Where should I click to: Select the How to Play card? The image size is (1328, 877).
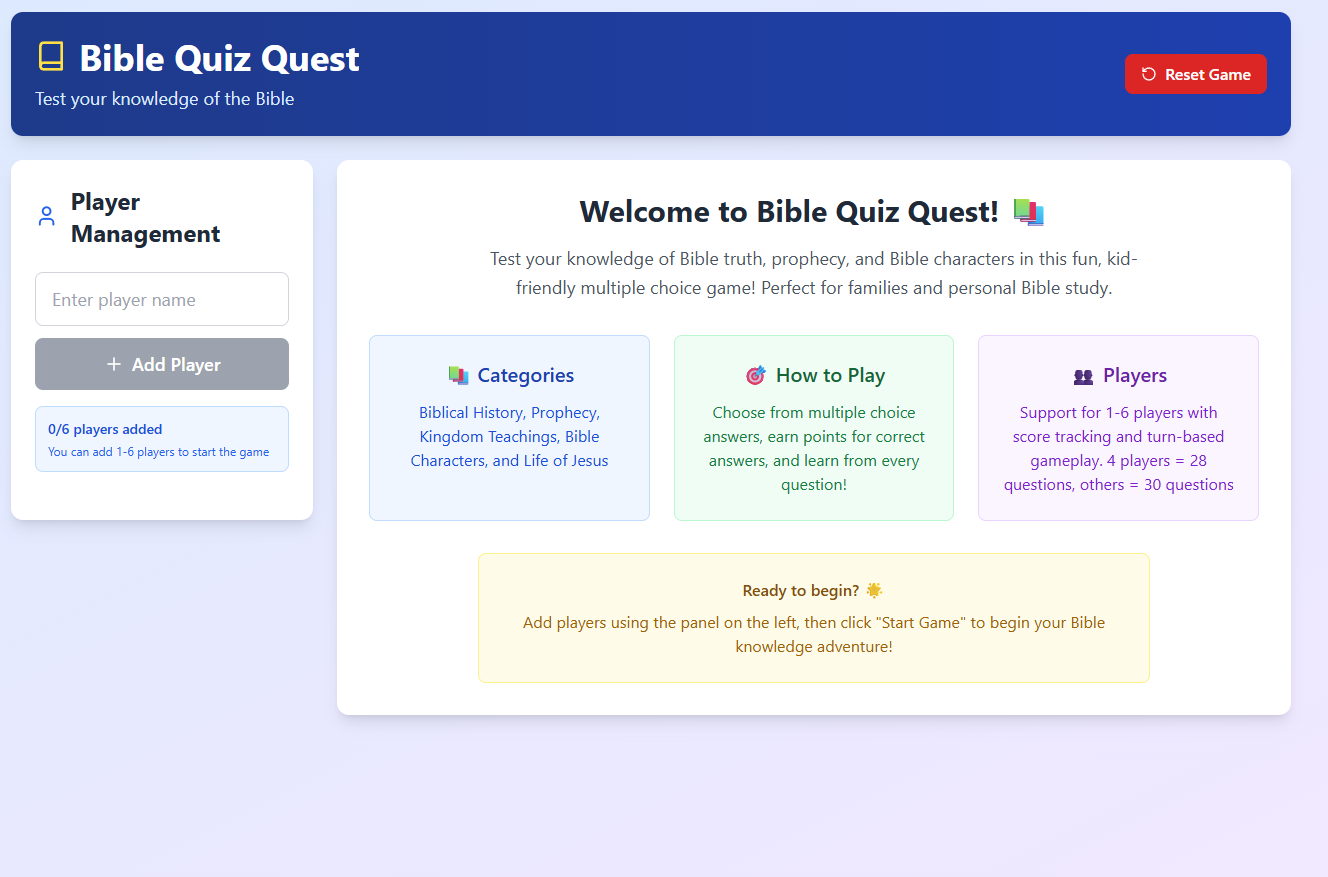[813, 428]
